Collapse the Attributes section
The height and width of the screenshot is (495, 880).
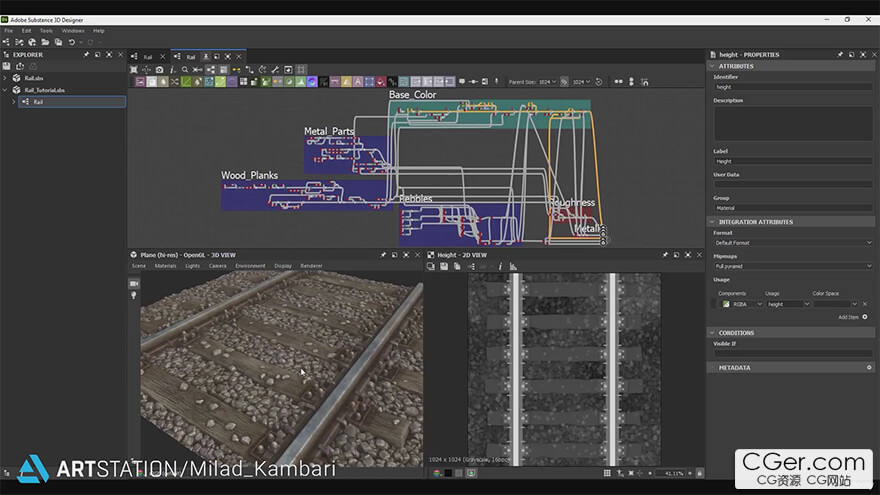click(x=712, y=66)
